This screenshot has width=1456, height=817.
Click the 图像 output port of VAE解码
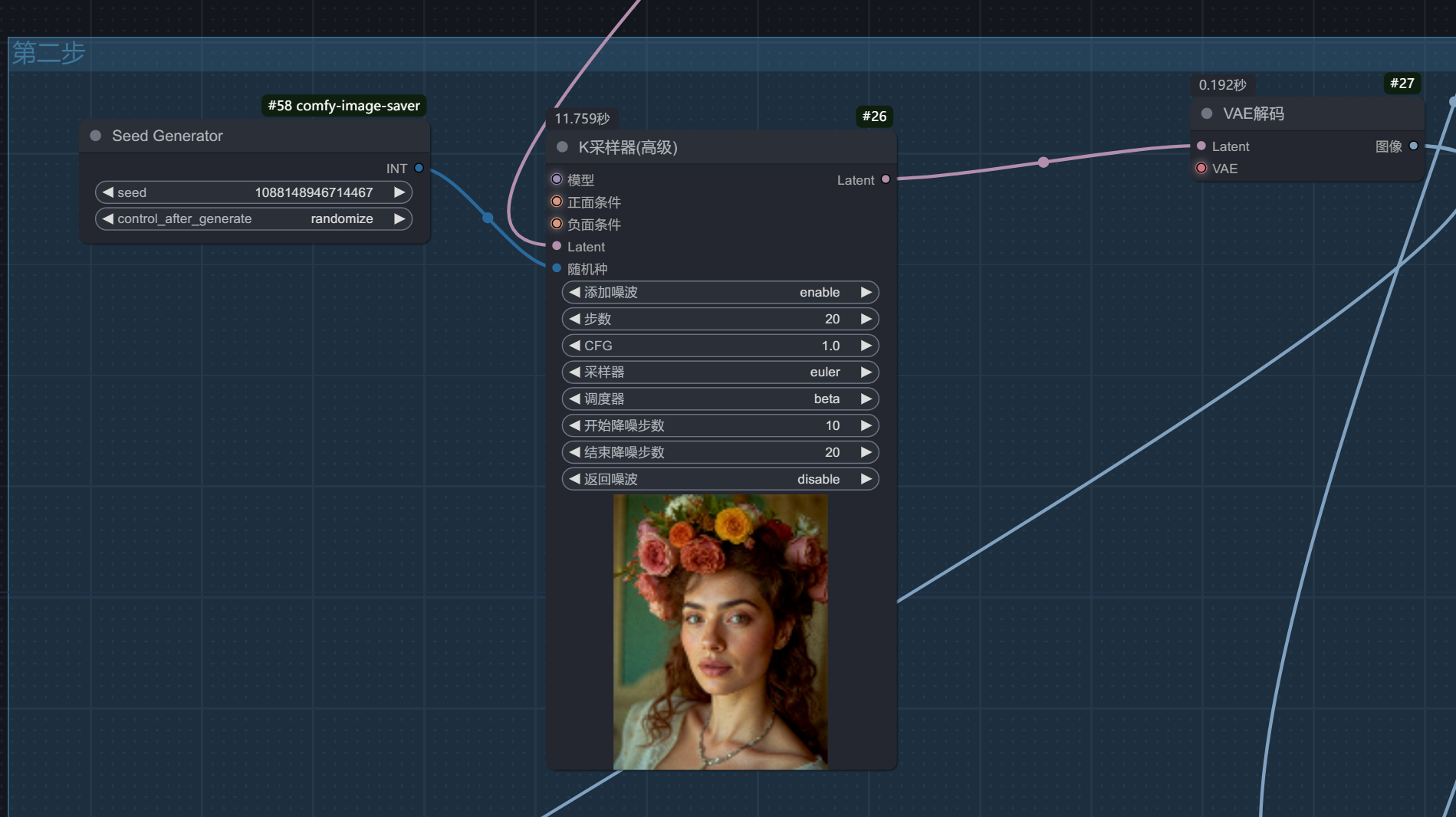point(1413,146)
